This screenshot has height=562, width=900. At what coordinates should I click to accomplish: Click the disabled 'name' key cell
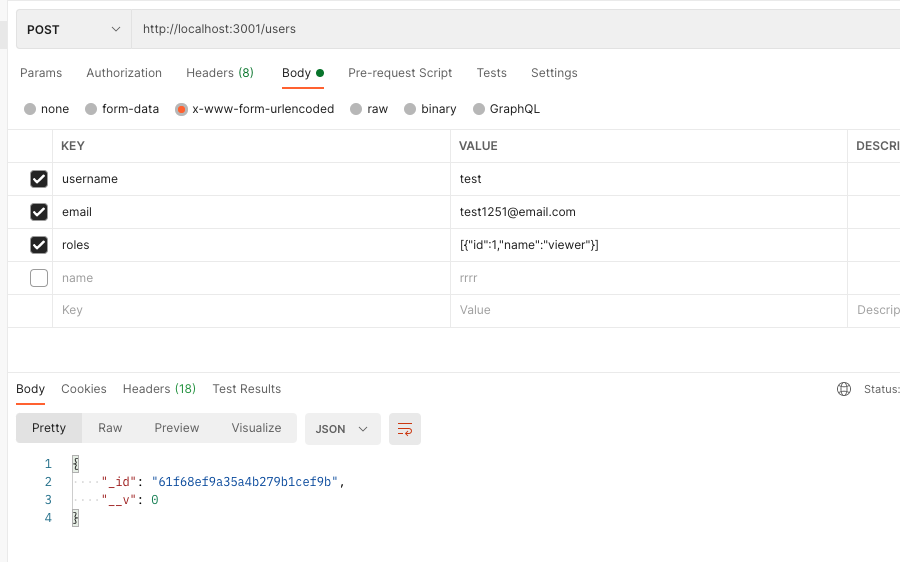[x=251, y=278]
